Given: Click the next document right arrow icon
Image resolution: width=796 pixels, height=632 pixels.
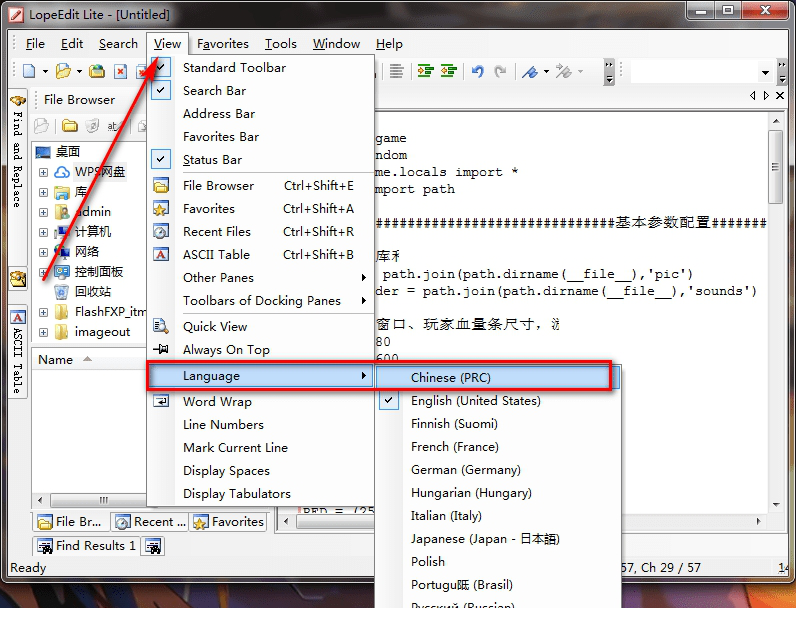Looking at the screenshot, I should [766, 95].
